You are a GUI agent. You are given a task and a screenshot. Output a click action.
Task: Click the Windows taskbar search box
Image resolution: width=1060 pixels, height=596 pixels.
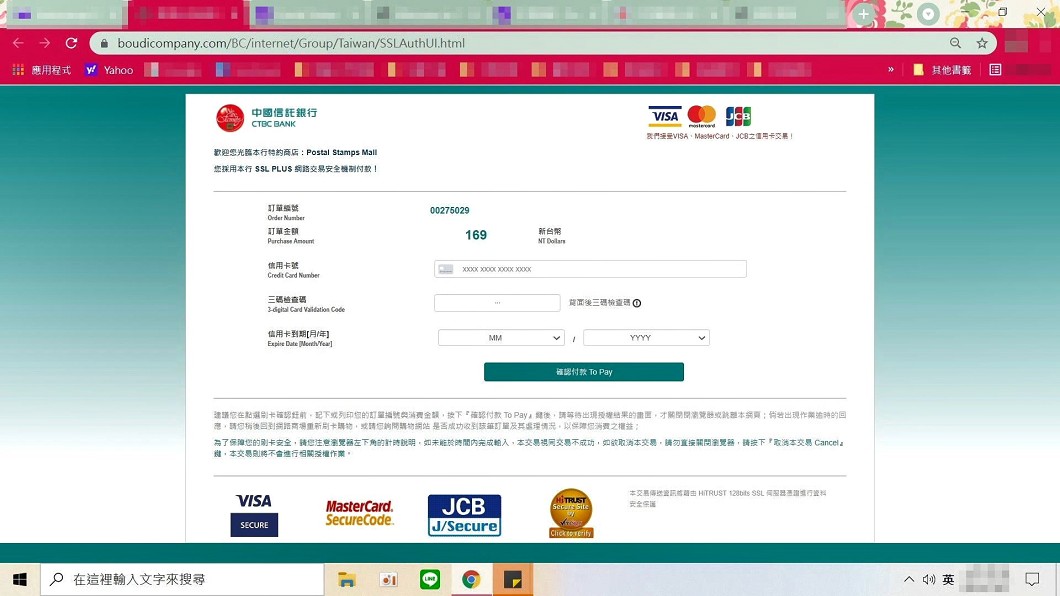pyautogui.click(x=183, y=580)
